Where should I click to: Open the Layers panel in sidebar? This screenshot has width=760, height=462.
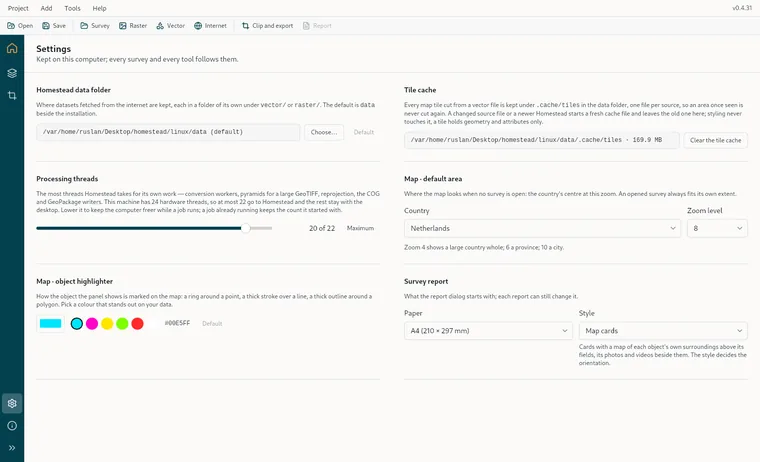pyautogui.click(x=12, y=73)
